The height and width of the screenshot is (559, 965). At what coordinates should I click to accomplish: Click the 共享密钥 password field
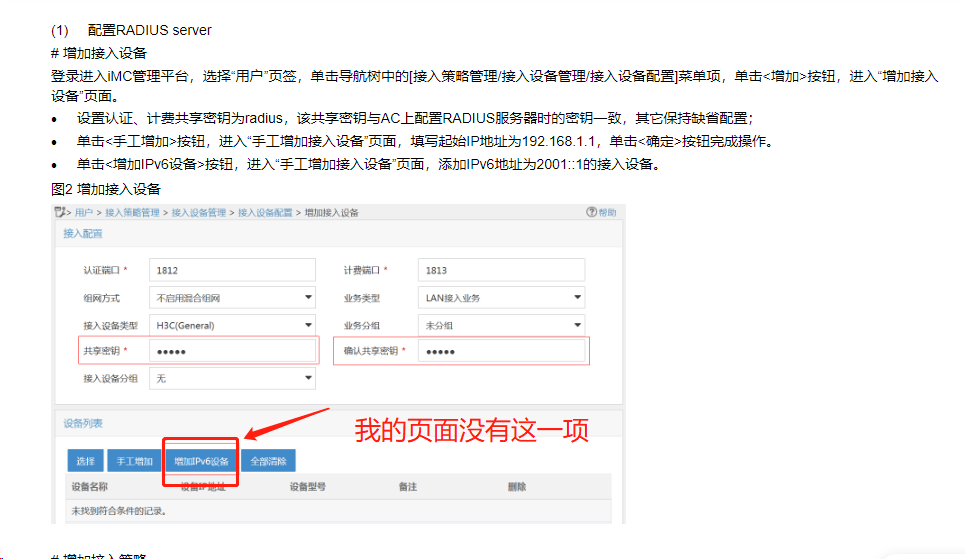232,351
